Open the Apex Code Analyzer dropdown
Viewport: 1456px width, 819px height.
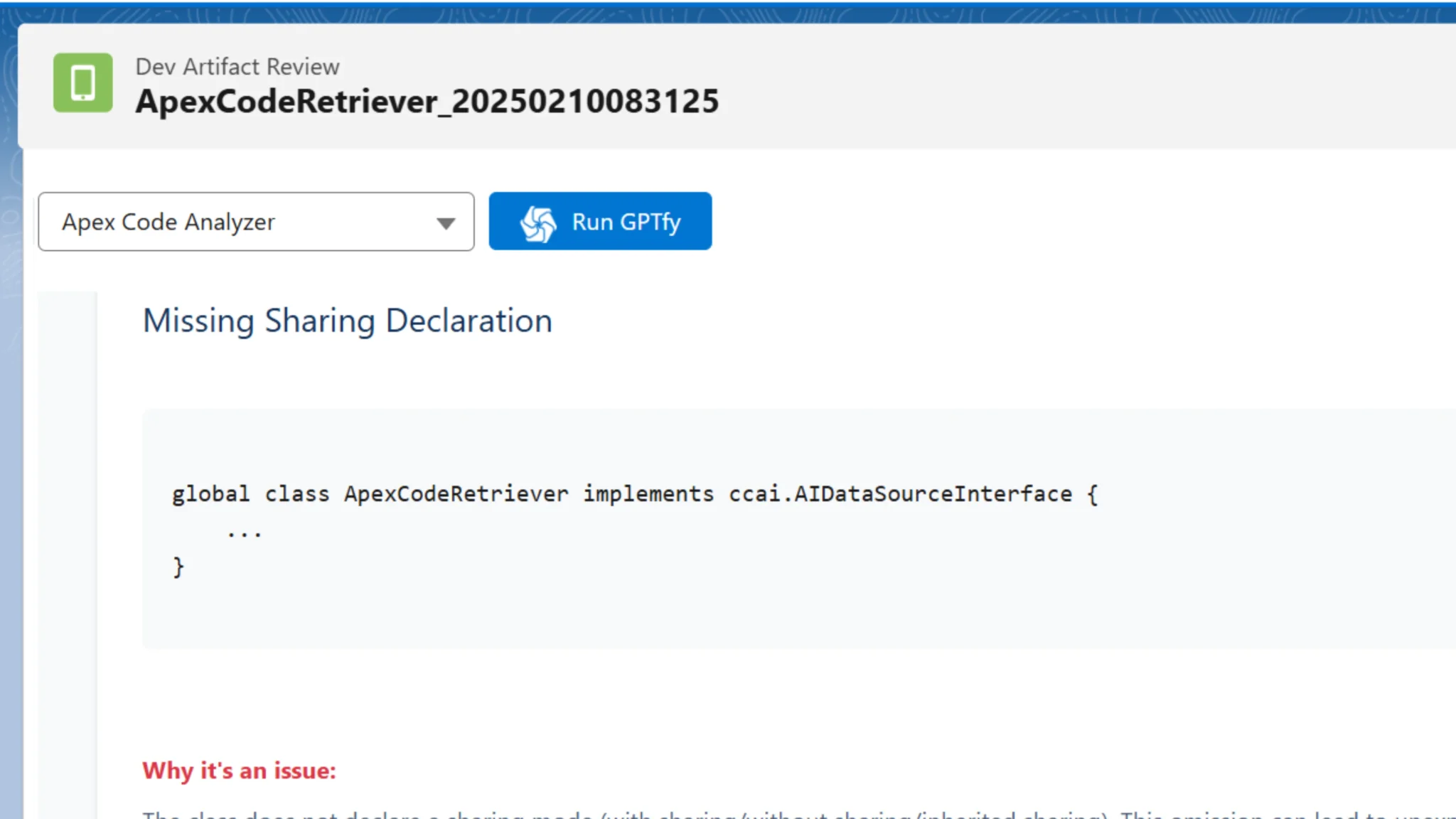point(256,222)
